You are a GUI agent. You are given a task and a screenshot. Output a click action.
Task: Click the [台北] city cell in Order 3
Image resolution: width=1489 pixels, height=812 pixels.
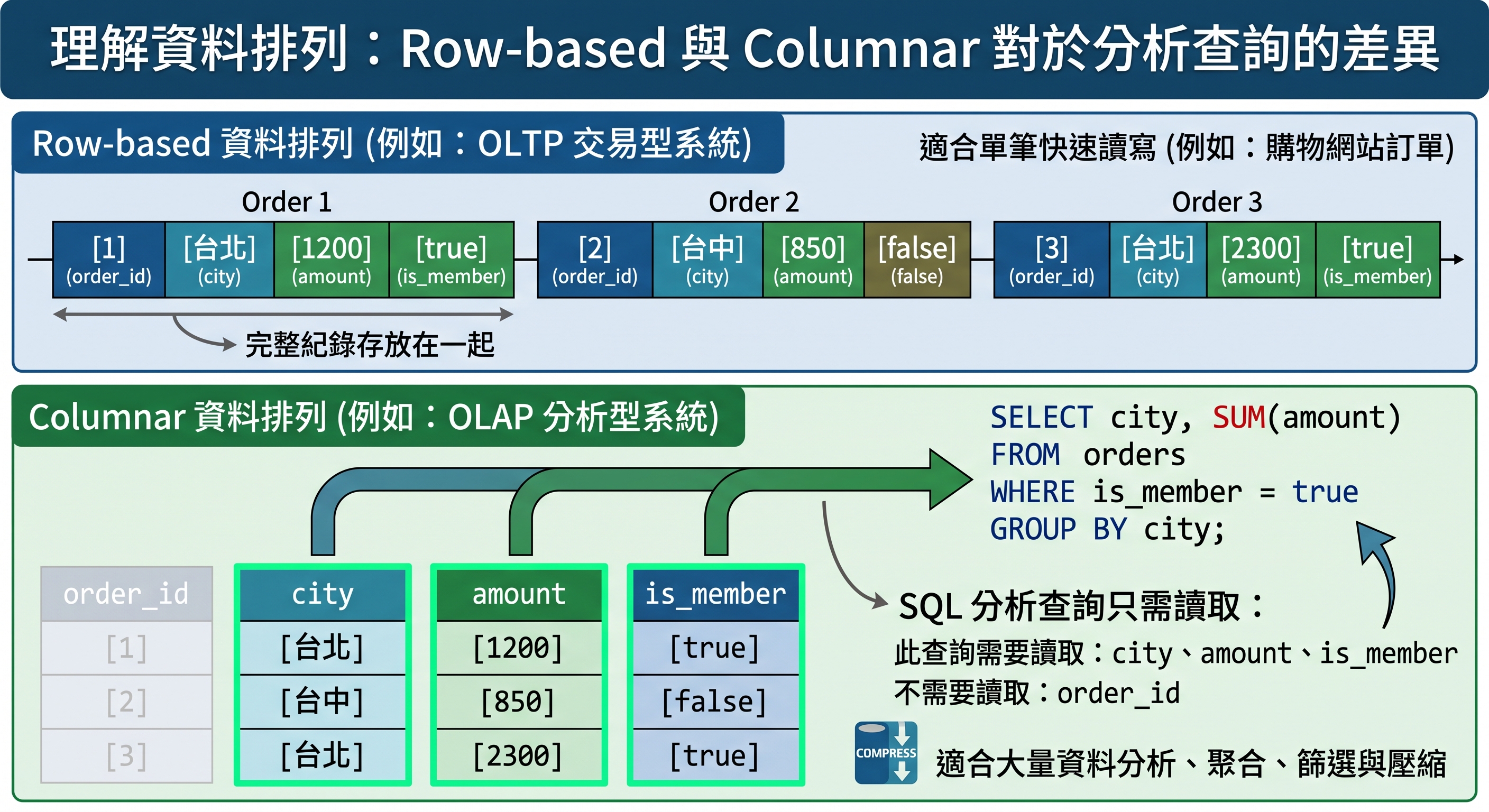[x=1158, y=260]
